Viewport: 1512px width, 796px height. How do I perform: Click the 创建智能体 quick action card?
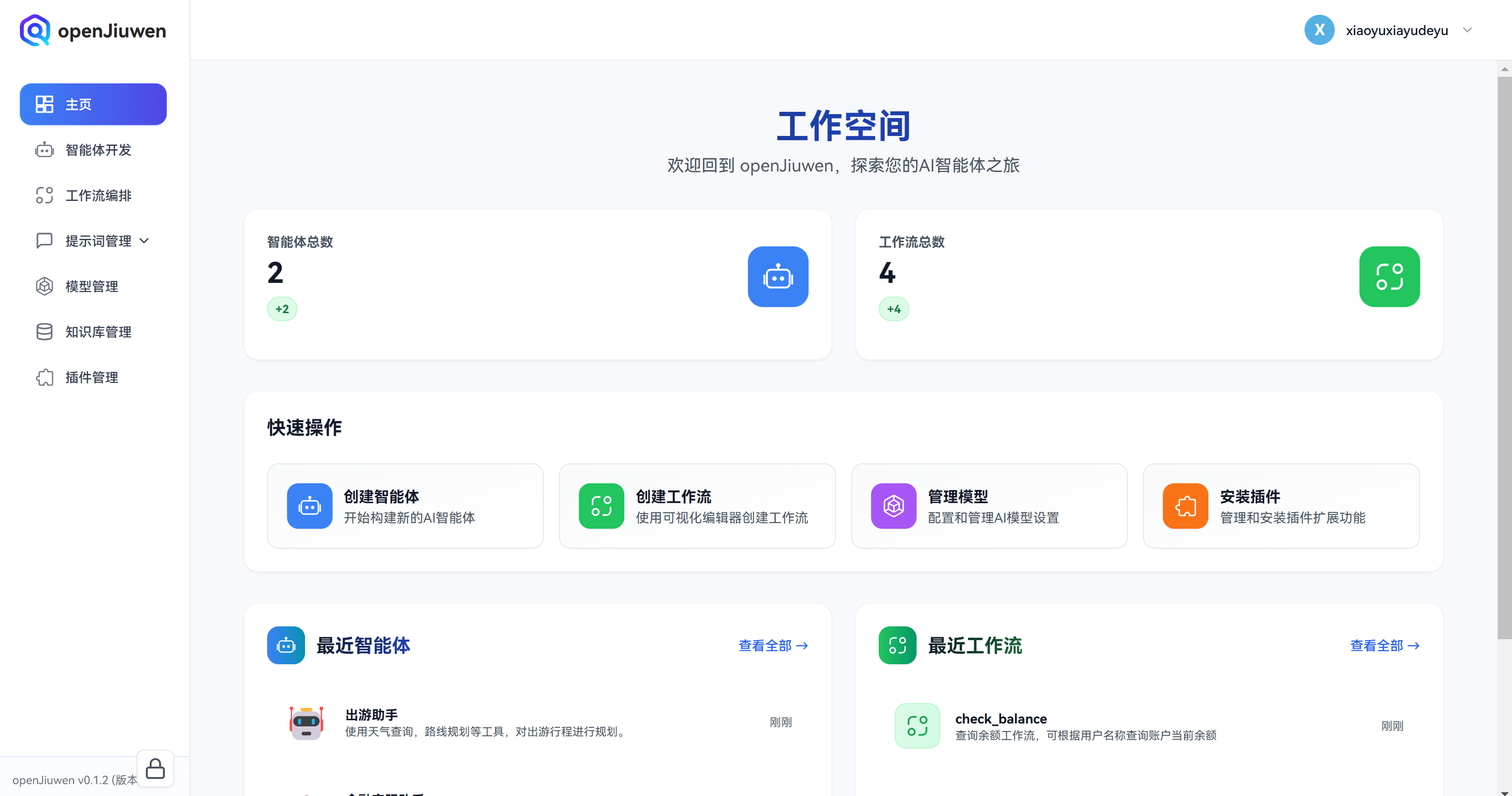tap(405, 506)
